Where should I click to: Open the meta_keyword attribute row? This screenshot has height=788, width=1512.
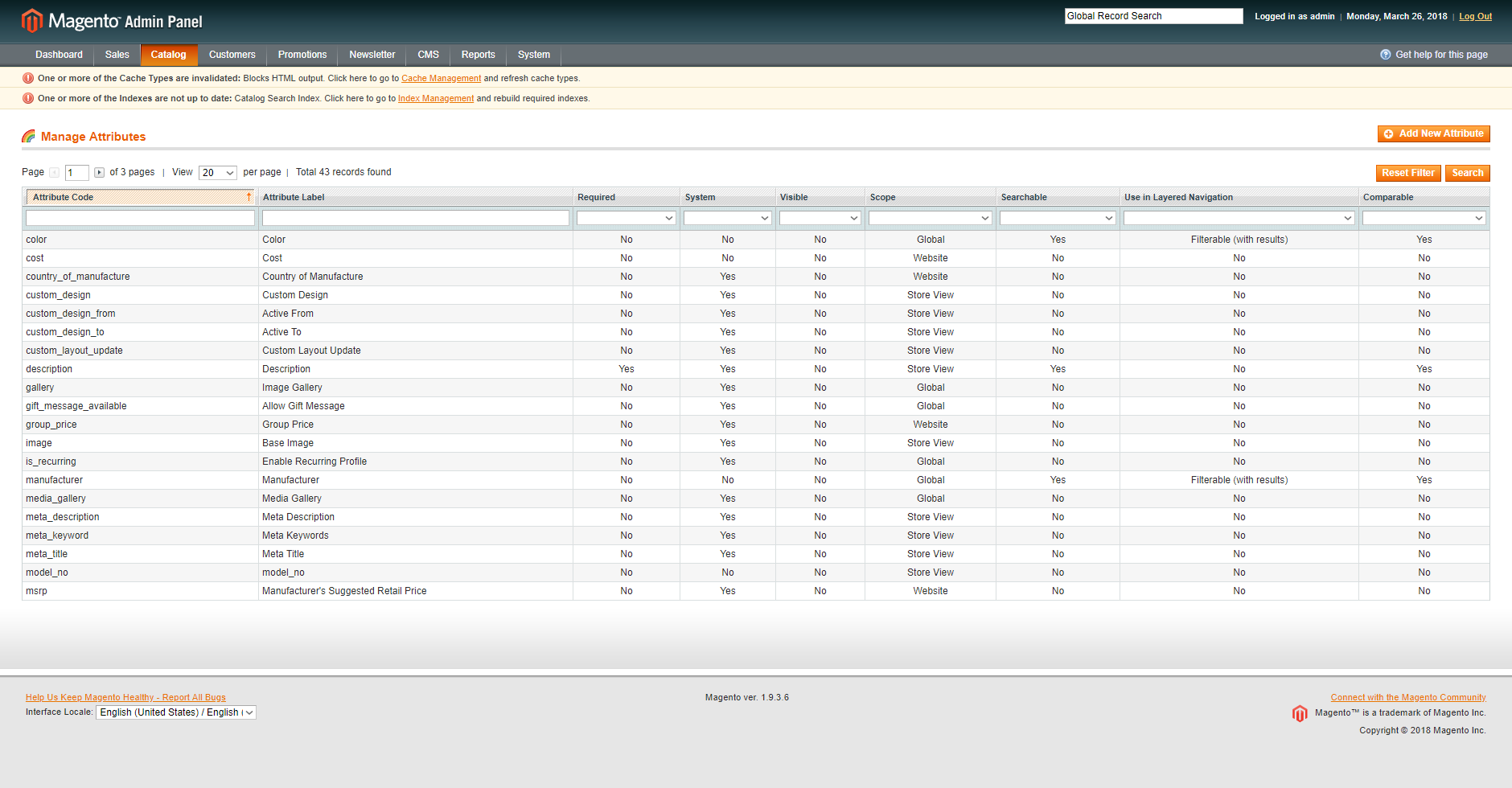tap(756, 536)
